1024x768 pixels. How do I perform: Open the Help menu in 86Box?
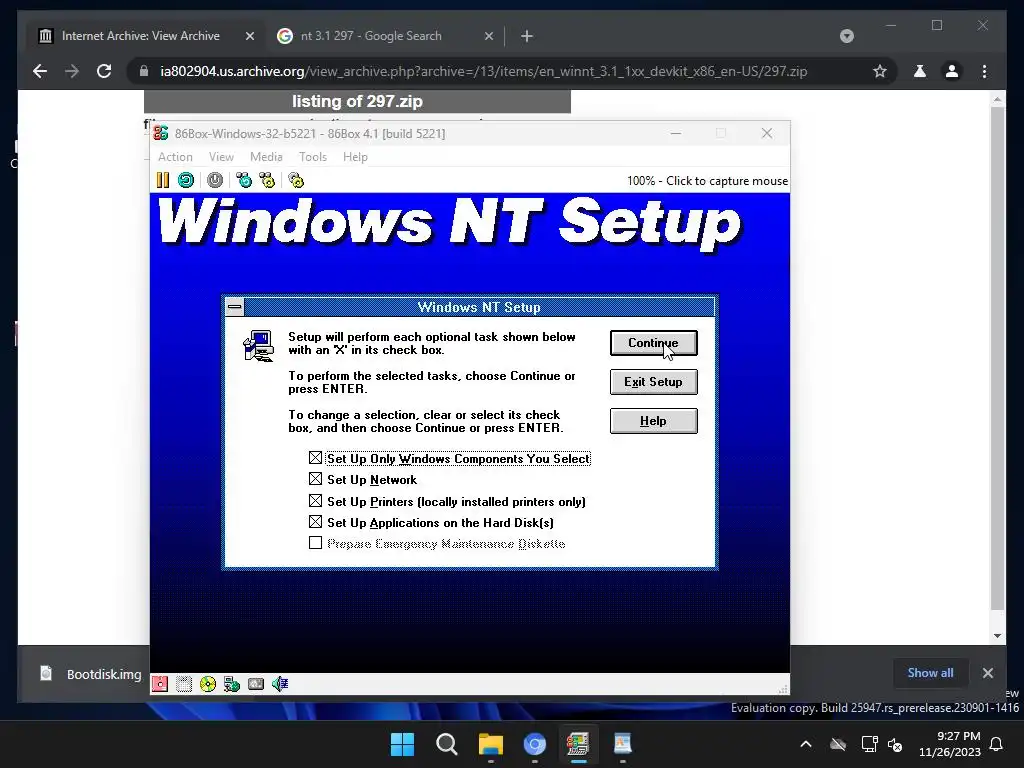355,157
